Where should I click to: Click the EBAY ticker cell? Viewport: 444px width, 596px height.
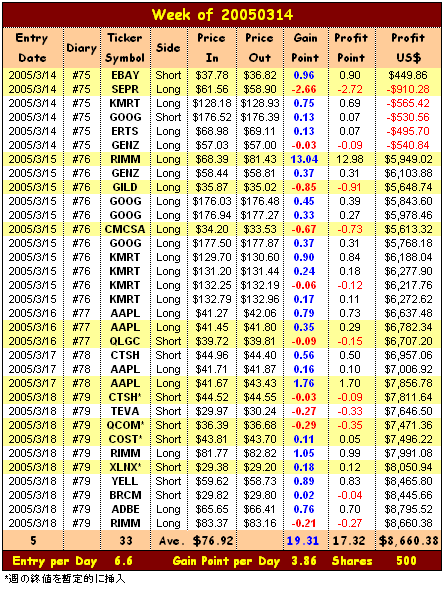tap(125, 75)
